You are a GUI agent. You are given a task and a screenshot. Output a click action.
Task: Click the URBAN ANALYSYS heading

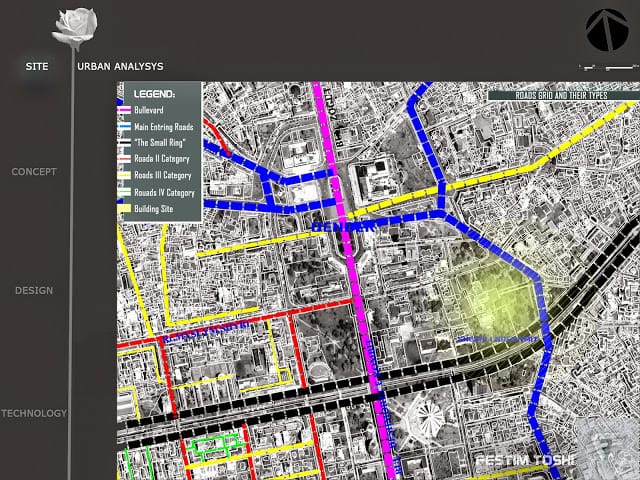[120, 67]
